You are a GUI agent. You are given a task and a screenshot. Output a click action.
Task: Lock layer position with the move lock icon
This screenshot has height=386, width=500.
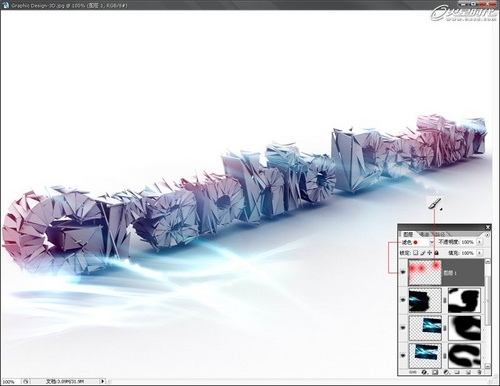[430, 253]
